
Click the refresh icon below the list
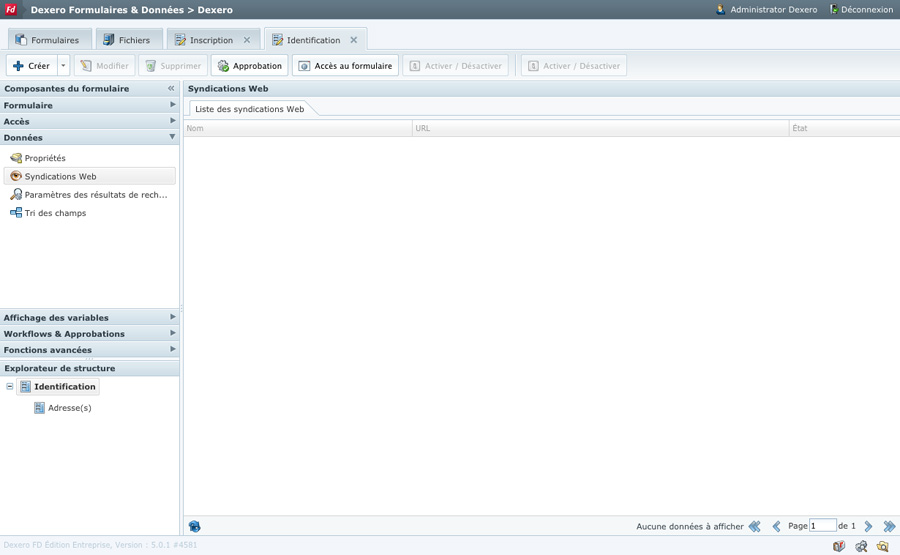pyautogui.click(x=195, y=526)
